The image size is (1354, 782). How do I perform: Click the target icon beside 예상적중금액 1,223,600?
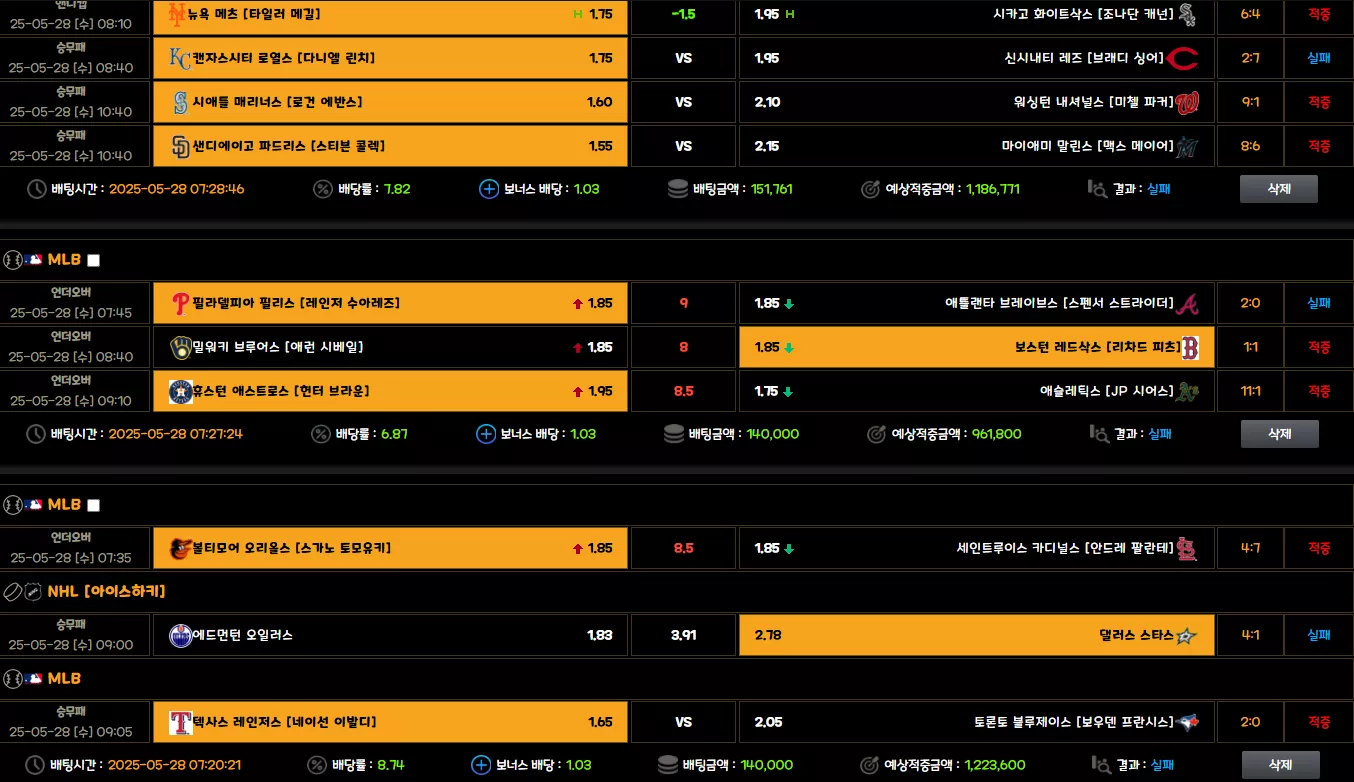[870, 765]
